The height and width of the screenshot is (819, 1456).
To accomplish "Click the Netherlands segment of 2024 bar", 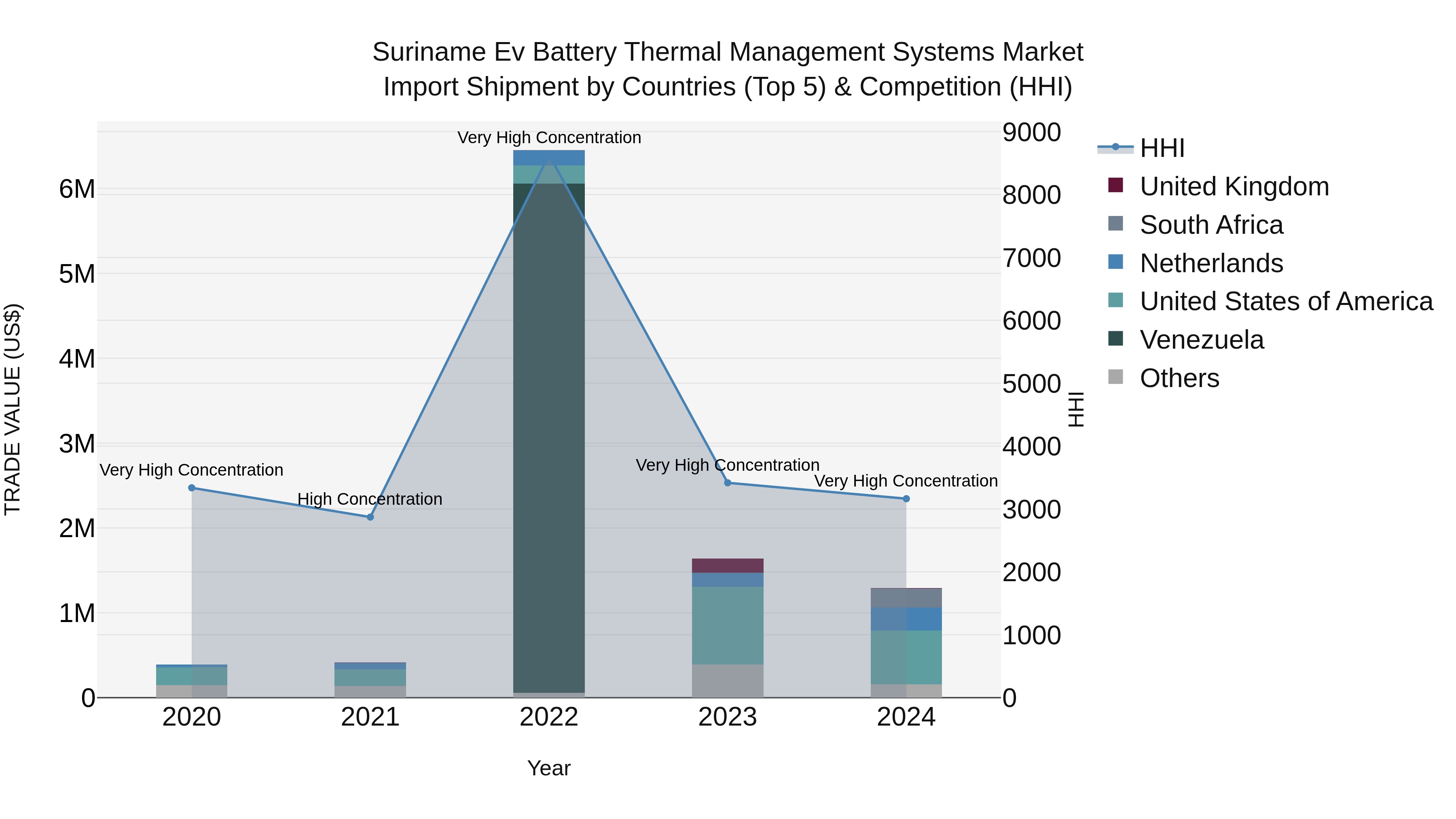I will pos(907,620).
